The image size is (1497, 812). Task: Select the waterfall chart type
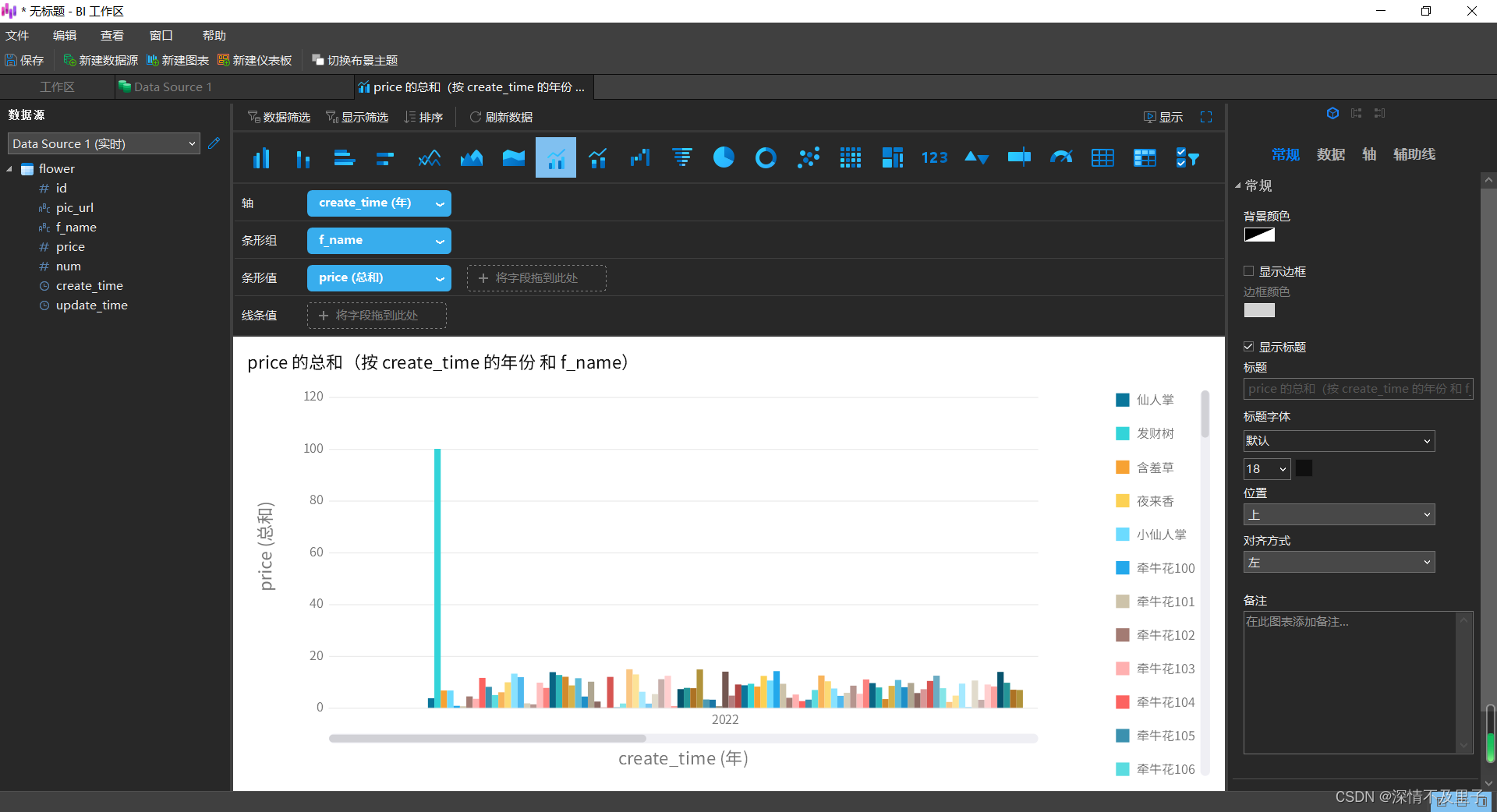(x=640, y=158)
